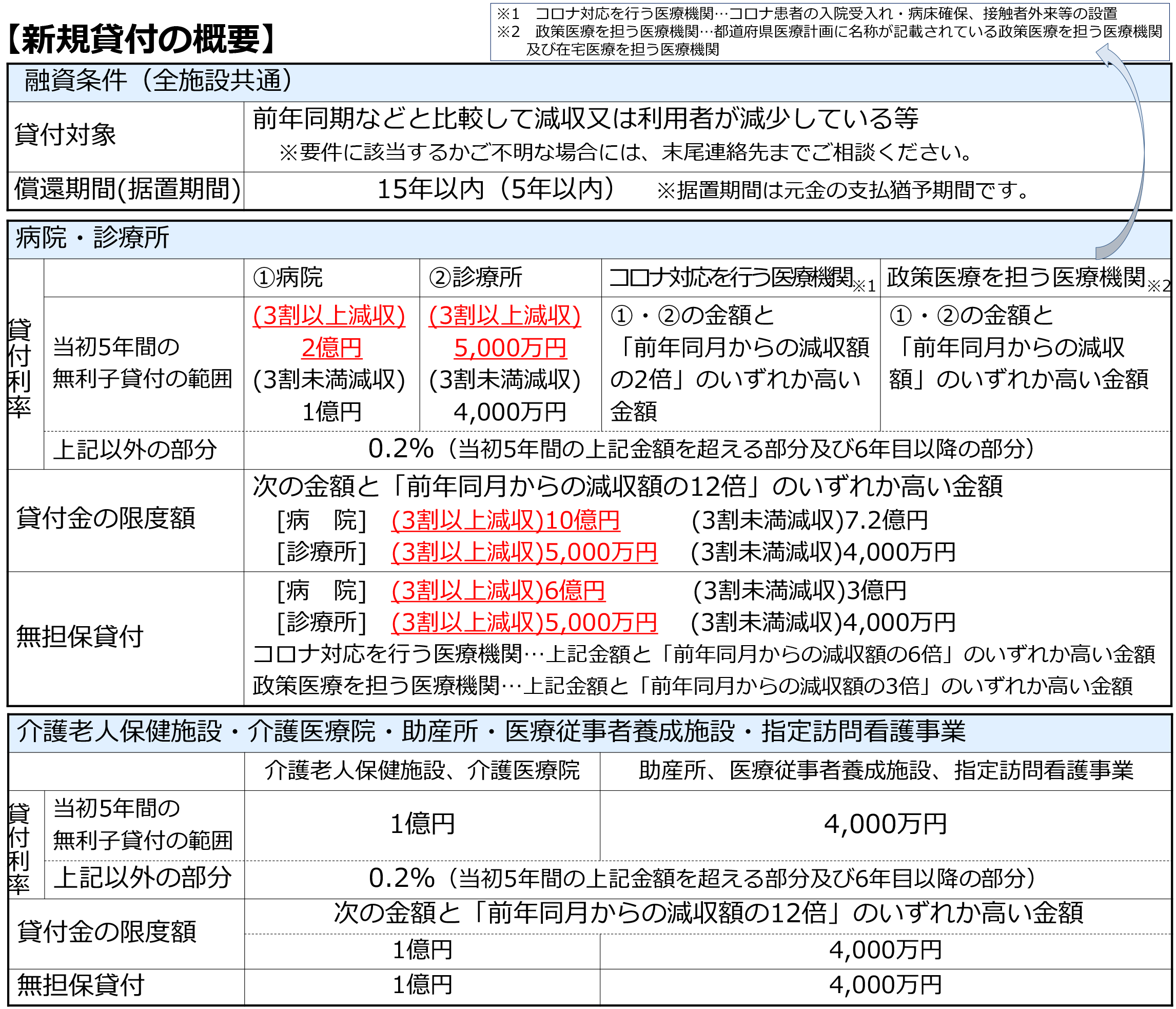Viewport: 1176px width, 1009px height.
Task: Select 1億円 in the bottom 無担保貸付 row
Action: coord(423,985)
